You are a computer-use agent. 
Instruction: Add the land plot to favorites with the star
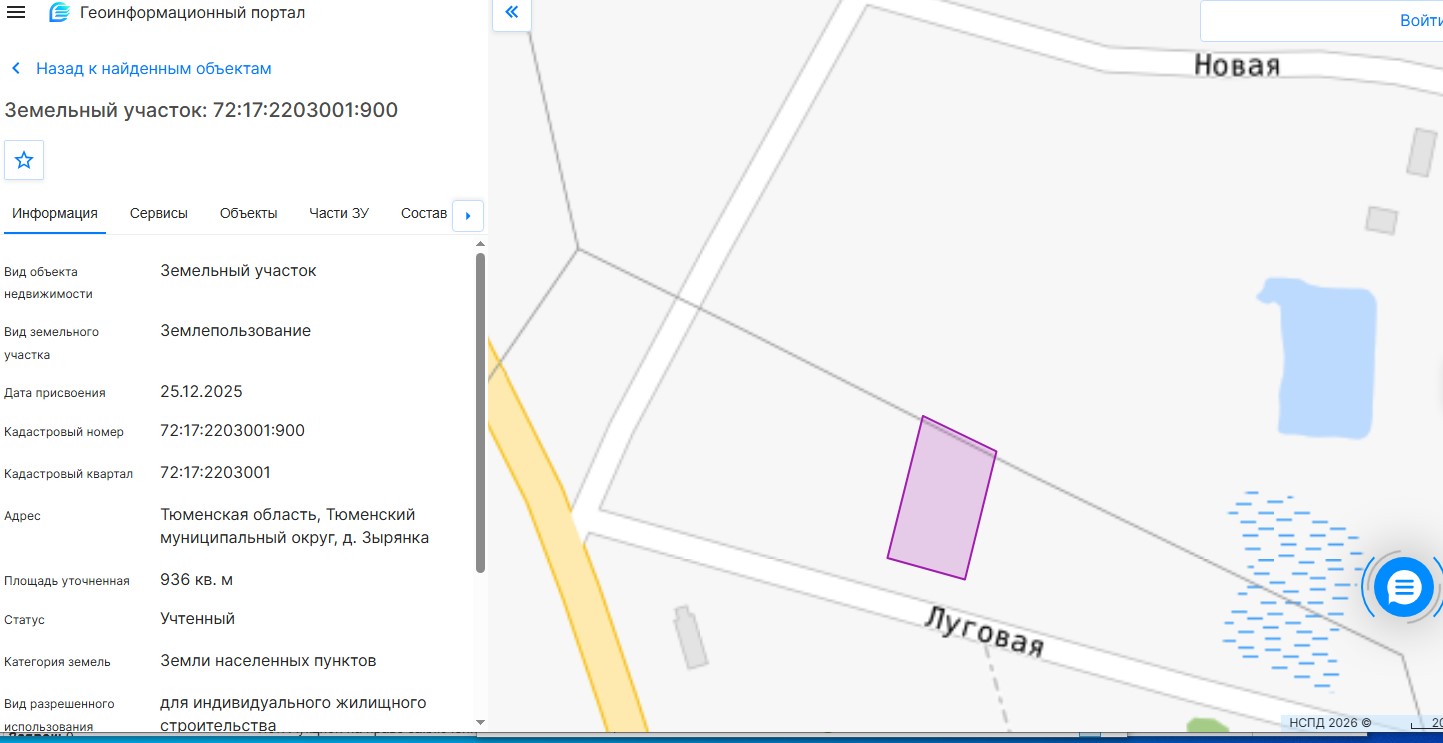click(x=24, y=160)
